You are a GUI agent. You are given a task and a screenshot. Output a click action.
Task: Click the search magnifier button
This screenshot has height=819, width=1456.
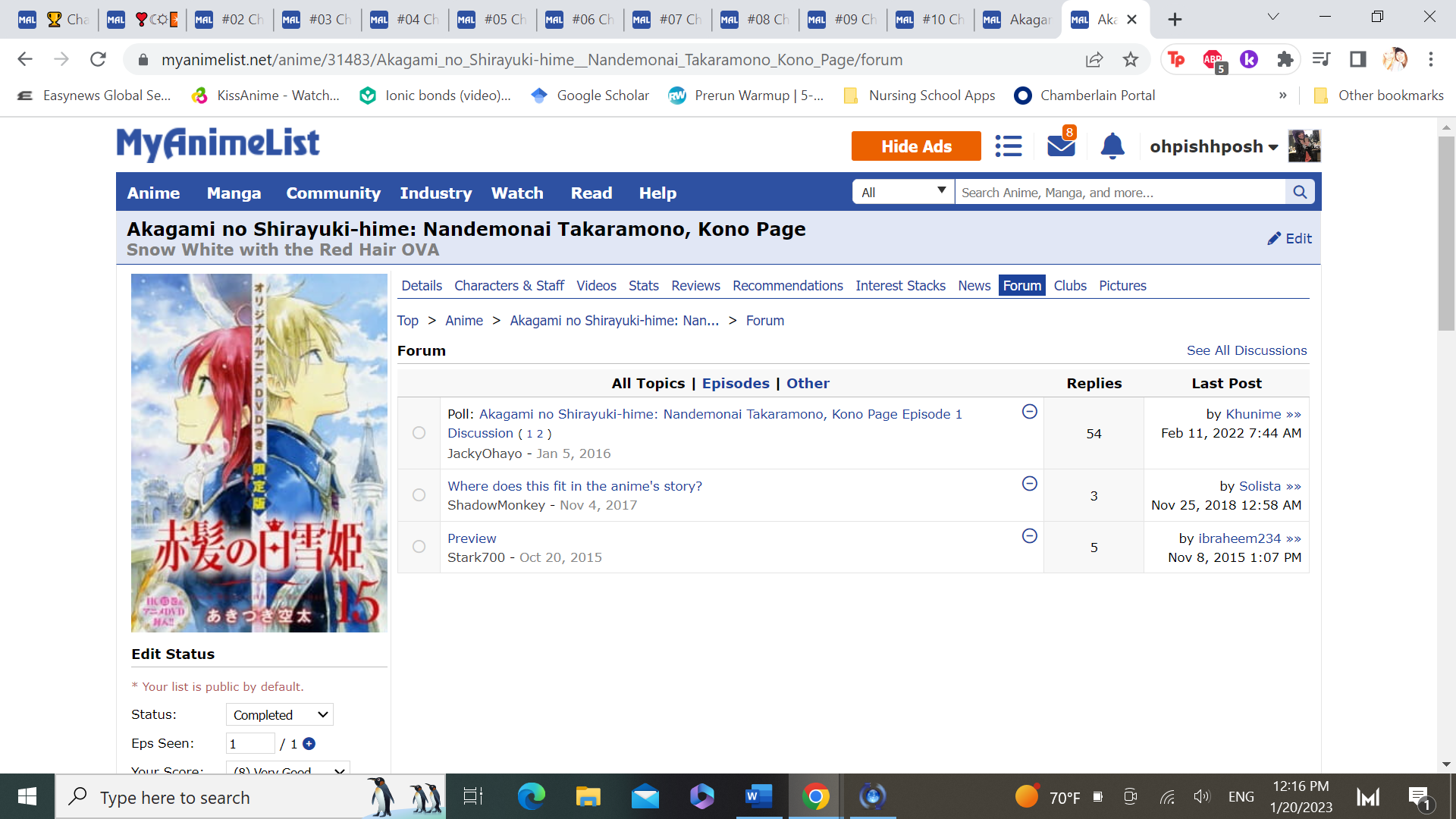pos(1300,193)
